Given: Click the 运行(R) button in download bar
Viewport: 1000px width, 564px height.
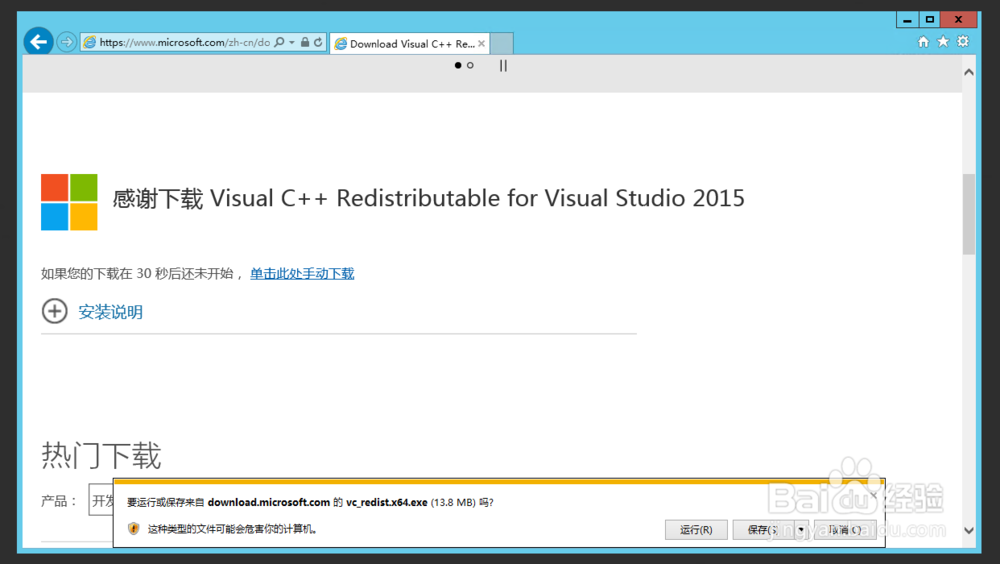Looking at the screenshot, I should [696, 530].
